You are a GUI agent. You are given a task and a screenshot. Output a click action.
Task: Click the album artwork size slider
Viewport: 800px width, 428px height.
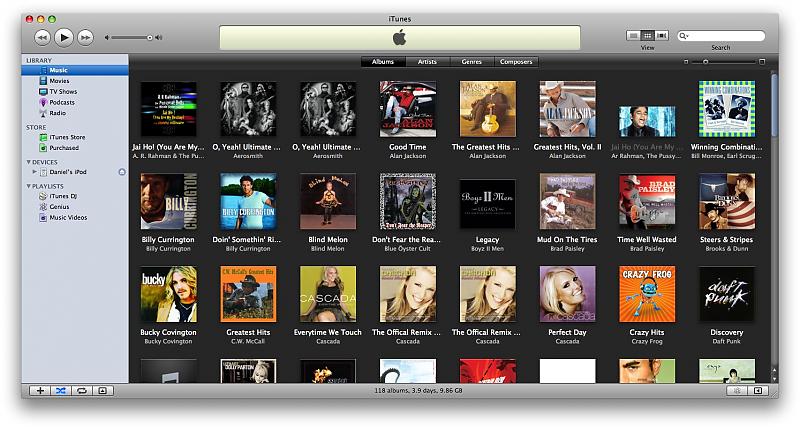point(704,62)
